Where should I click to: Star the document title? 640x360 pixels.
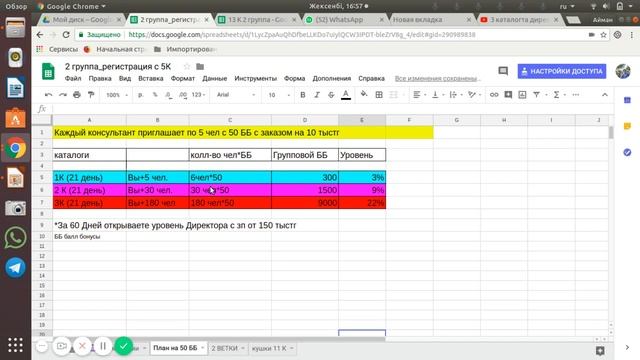coord(187,67)
